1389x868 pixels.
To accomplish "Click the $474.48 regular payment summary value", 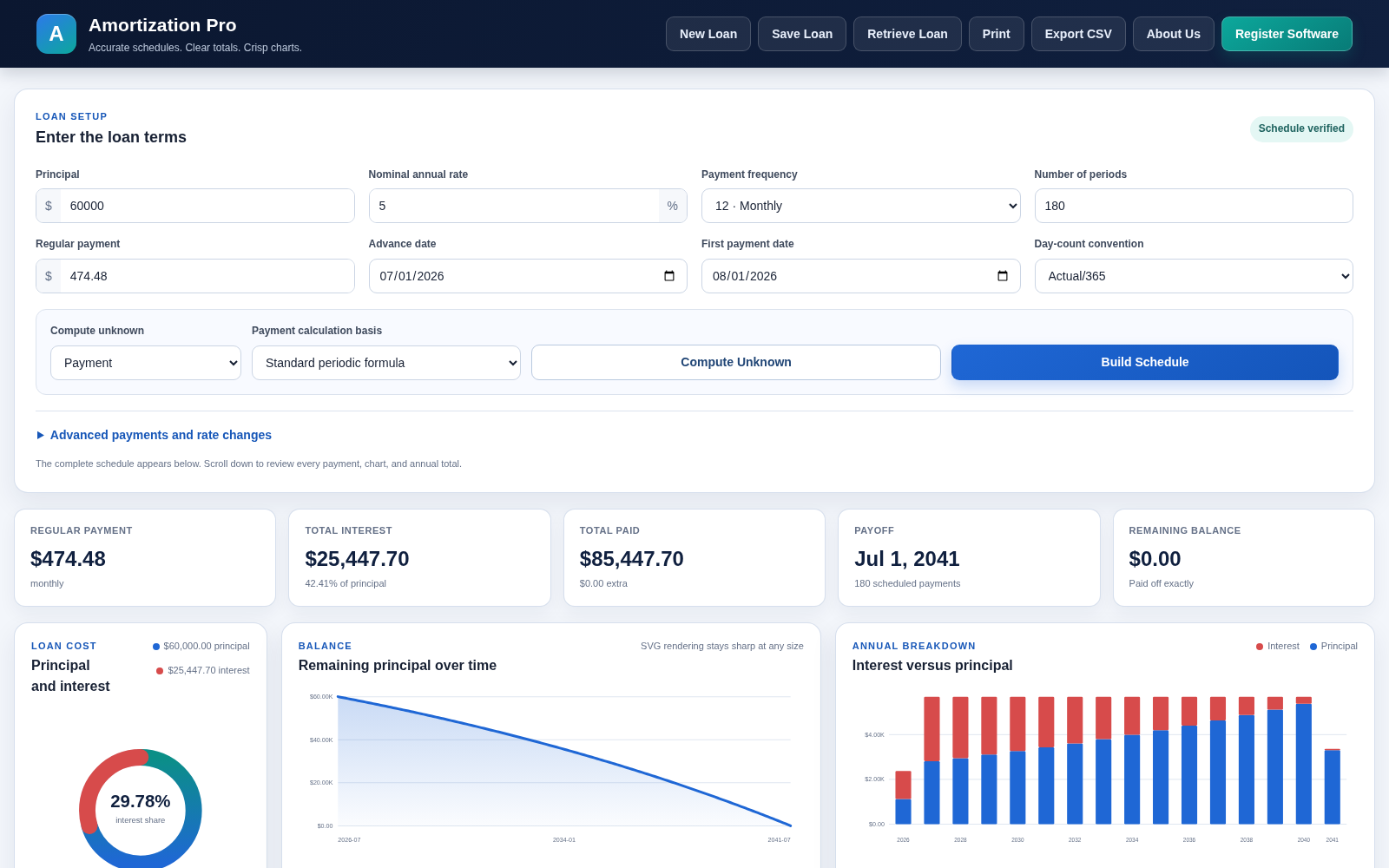I will tap(68, 559).
